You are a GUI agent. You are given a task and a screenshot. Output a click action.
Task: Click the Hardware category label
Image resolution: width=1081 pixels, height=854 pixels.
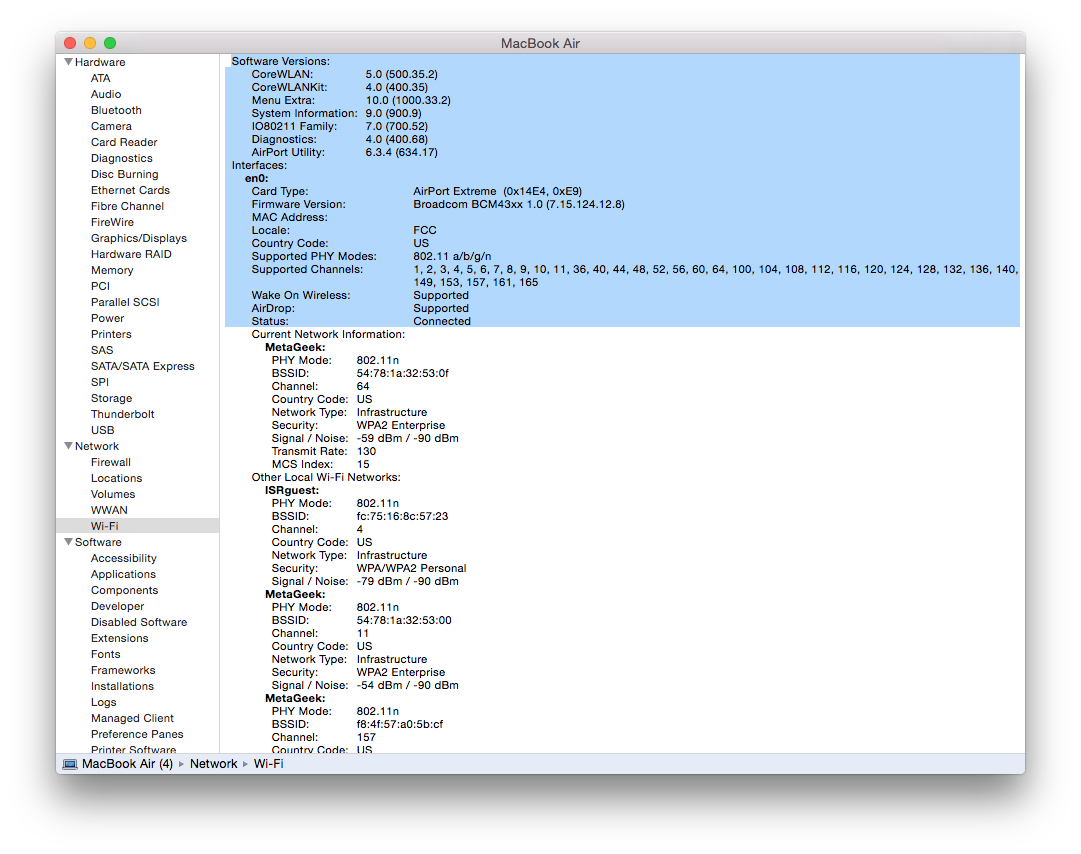pyautogui.click(x=100, y=62)
